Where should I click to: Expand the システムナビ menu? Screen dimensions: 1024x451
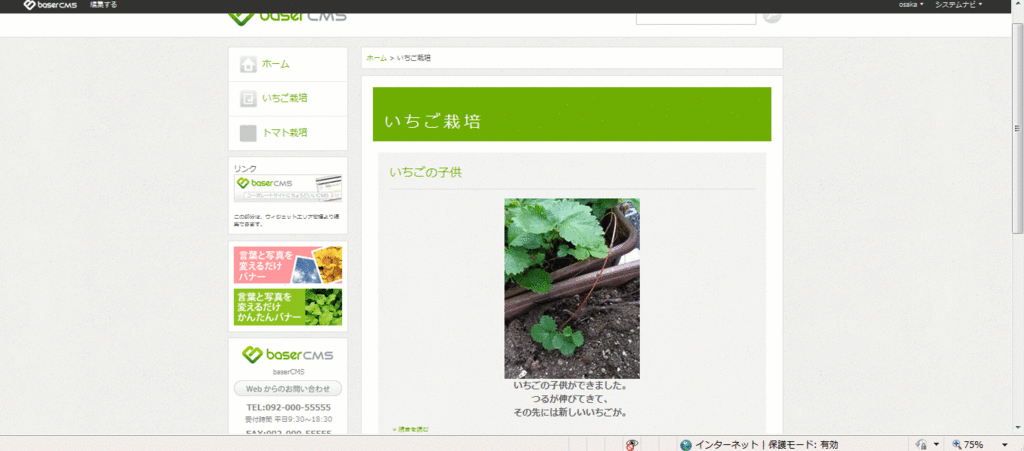coord(959,5)
